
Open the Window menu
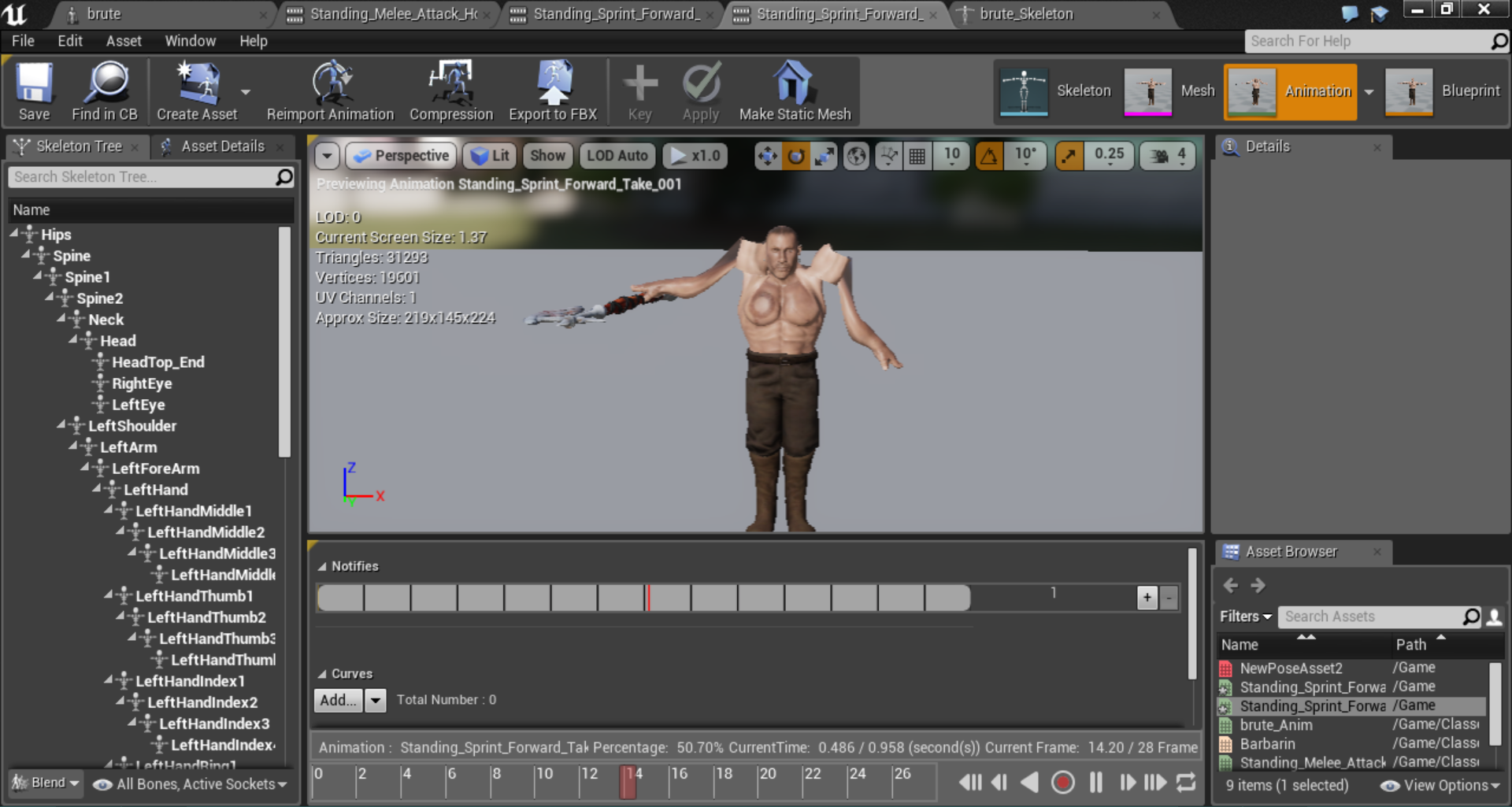[x=190, y=41]
